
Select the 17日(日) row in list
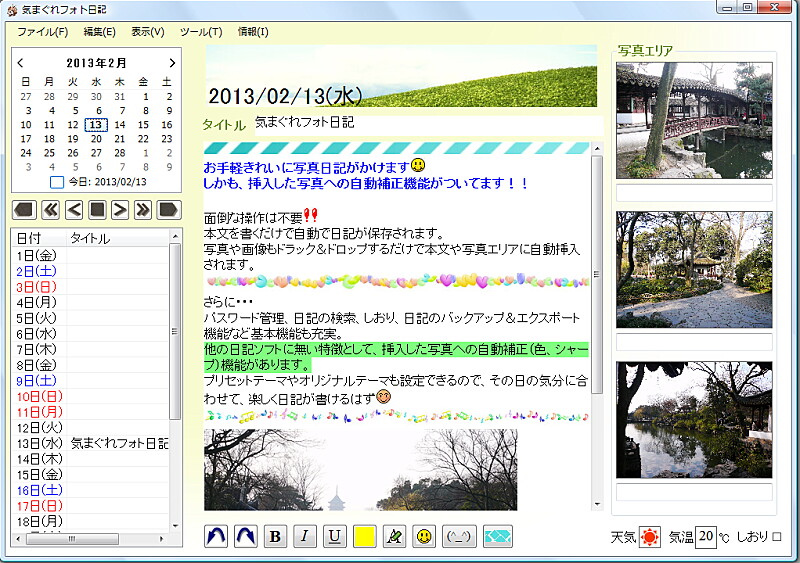90,506
